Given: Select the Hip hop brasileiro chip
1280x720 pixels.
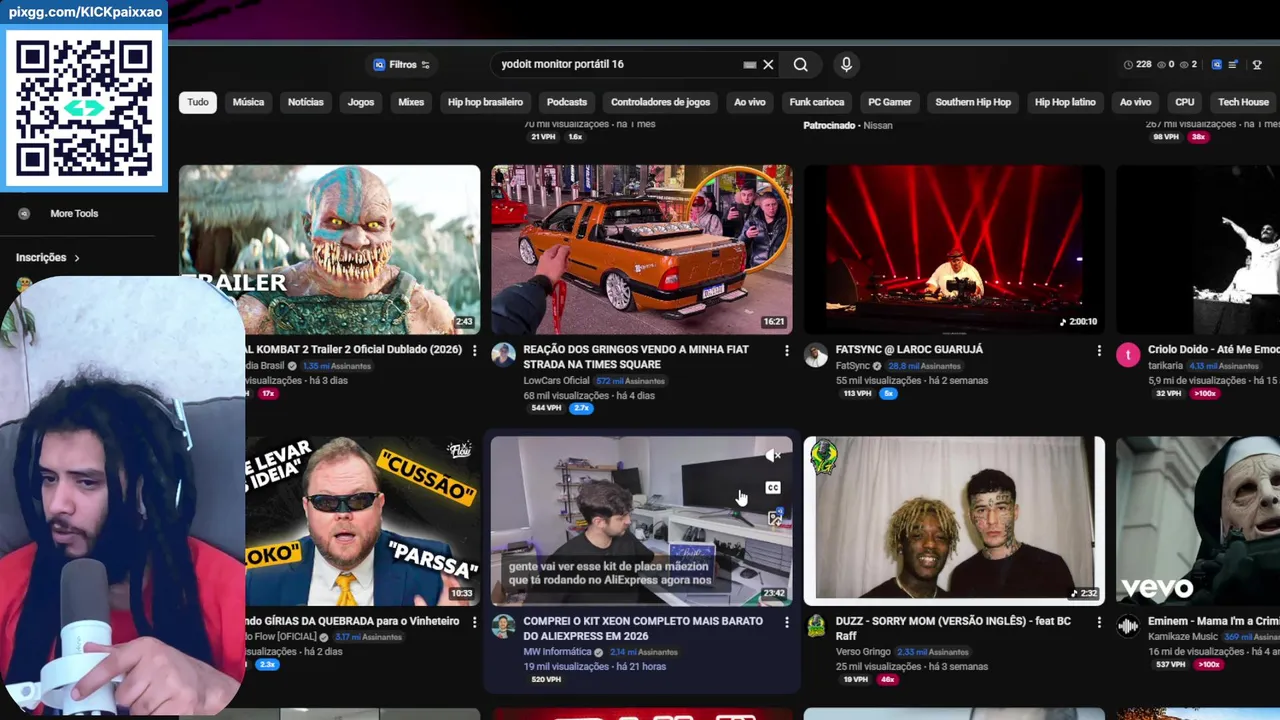Looking at the screenshot, I should (485, 102).
